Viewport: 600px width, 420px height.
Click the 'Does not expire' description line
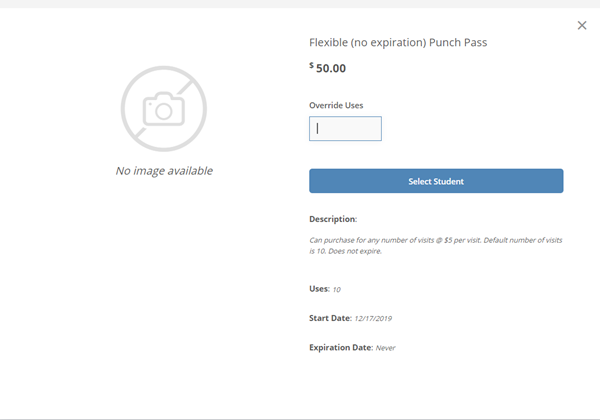click(x=346, y=251)
